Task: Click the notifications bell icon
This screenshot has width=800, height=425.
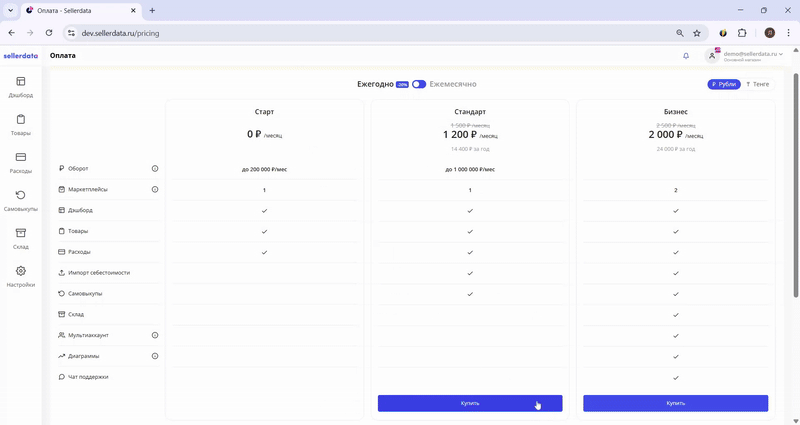Action: coord(686,56)
